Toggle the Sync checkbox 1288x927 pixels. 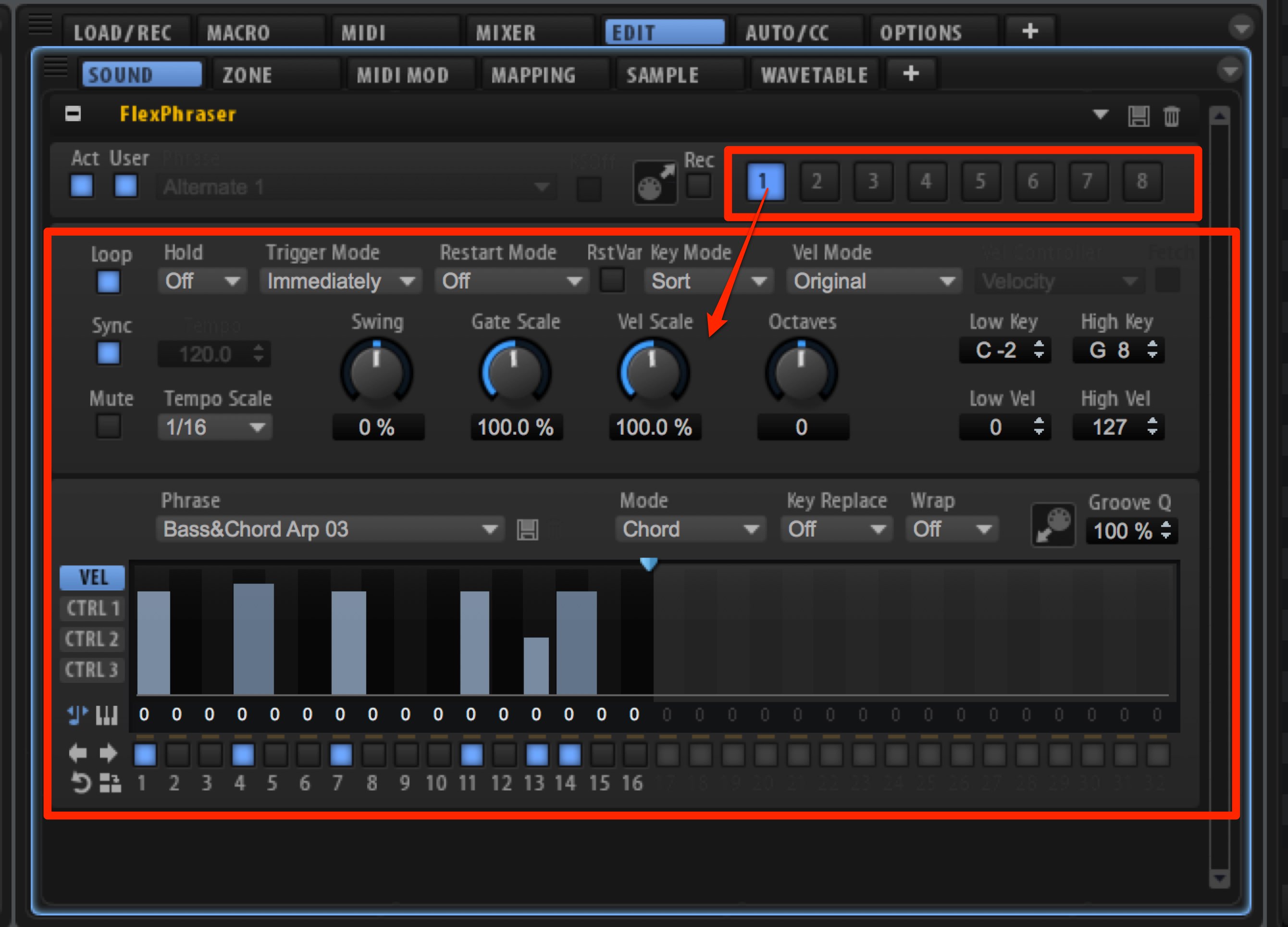(109, 353)
